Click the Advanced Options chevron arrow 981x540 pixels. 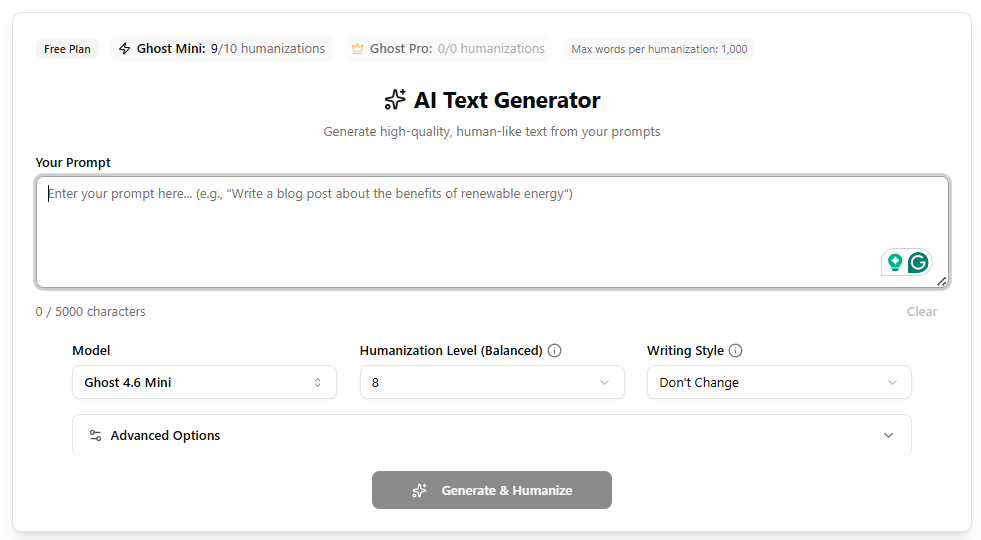click(x=888, y=436)
